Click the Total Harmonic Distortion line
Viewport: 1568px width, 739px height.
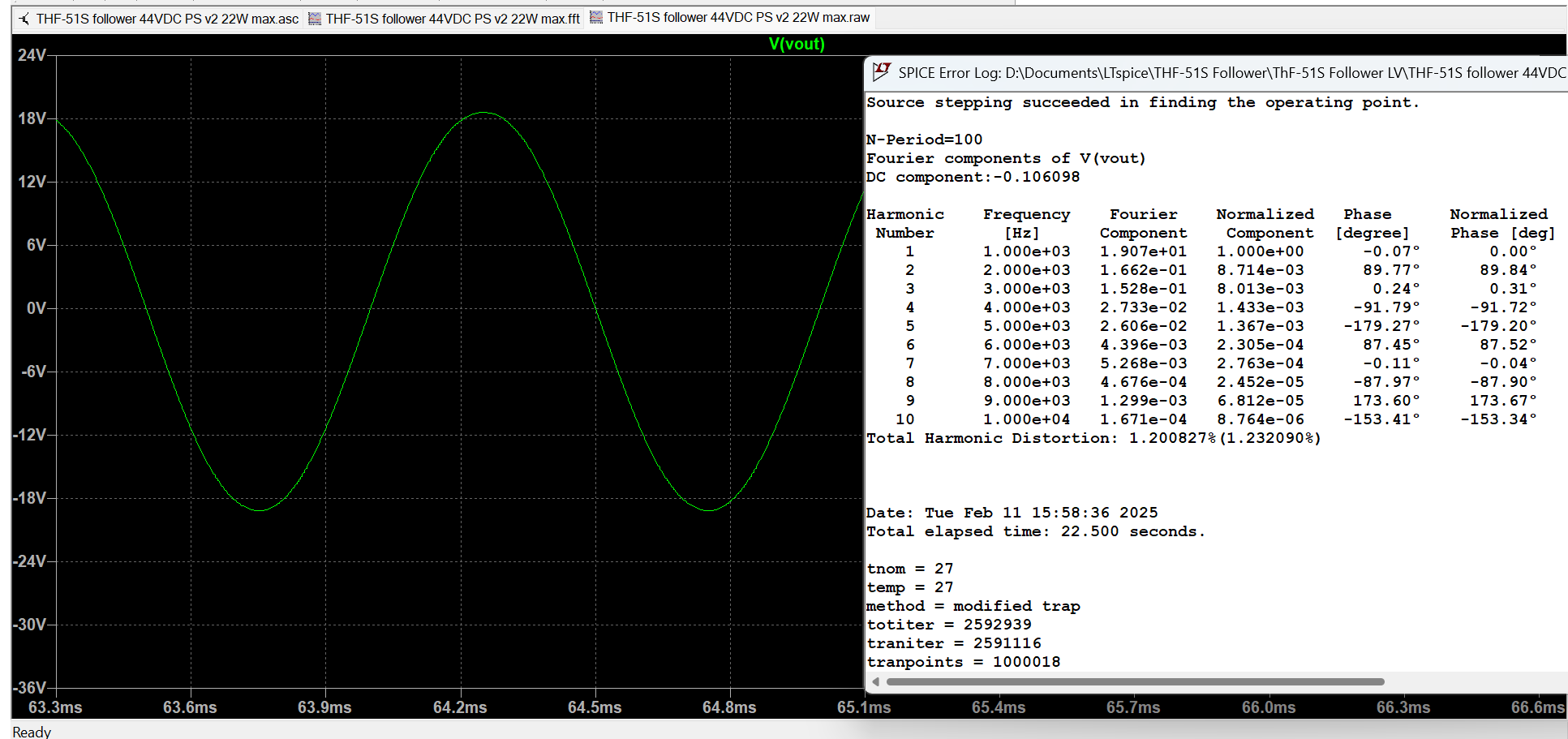click(x=1093, y=438)
